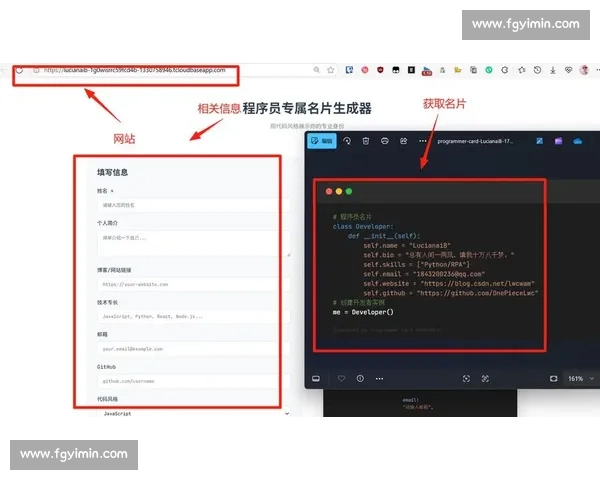Click the red close dot on code card
600x480 pixels.
click(329, 191)
